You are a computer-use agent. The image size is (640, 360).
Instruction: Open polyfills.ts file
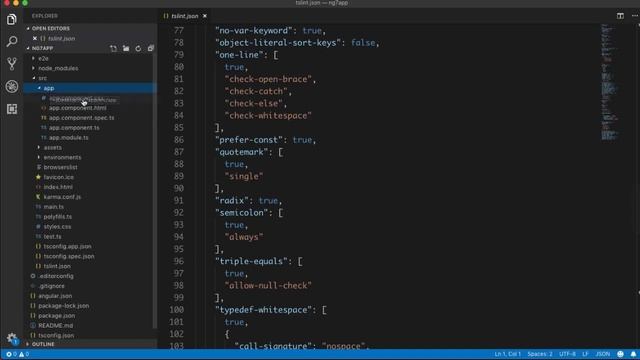point(58,217)
